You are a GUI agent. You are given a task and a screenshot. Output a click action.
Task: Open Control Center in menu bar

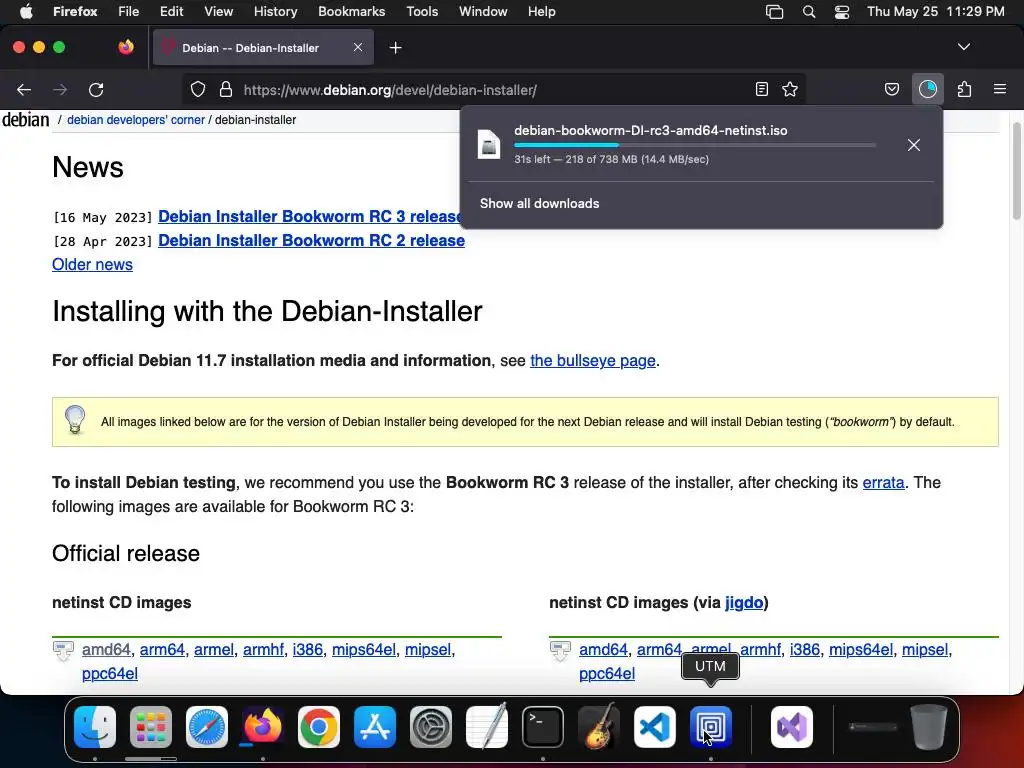[x=842, y=12]
